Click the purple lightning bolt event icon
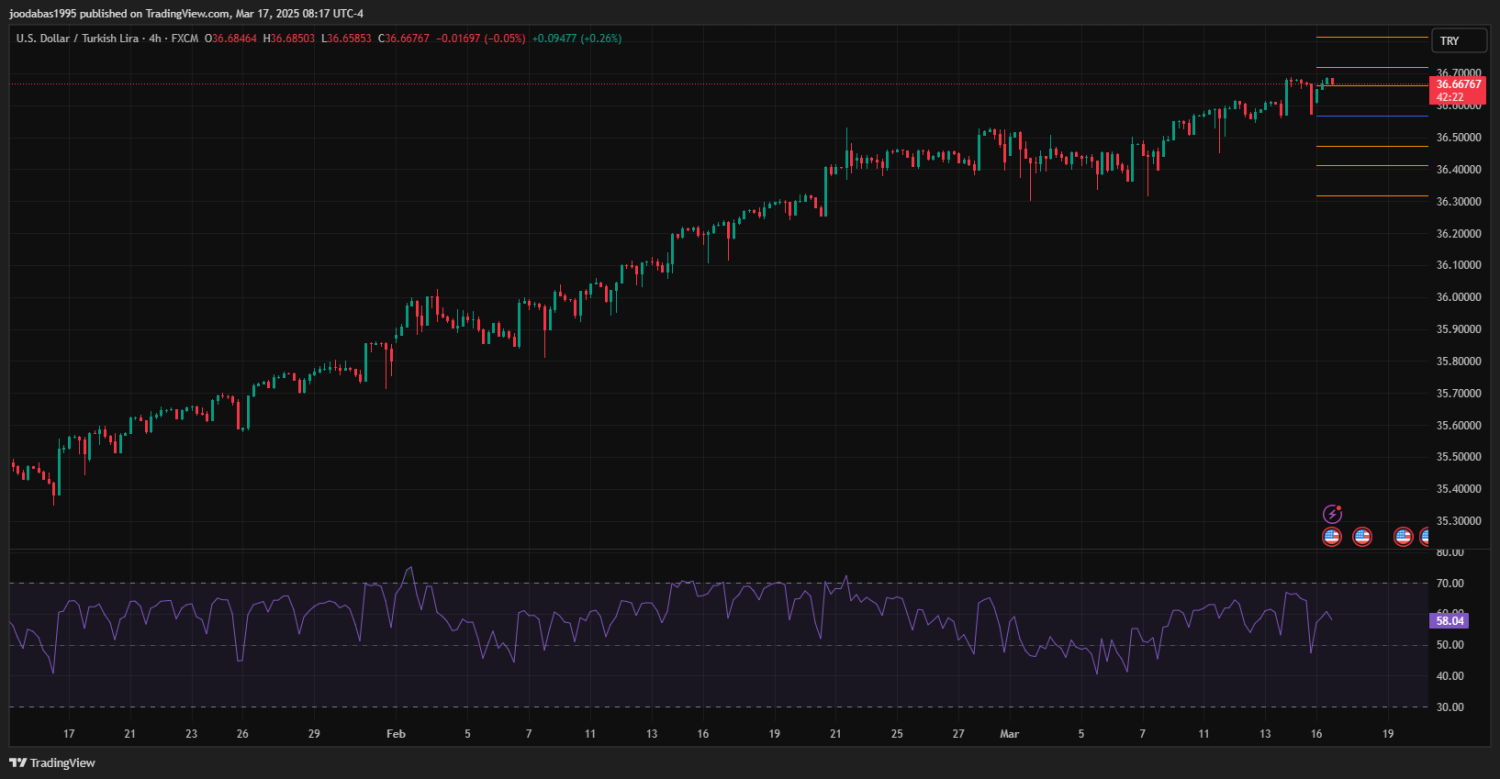 [1332, 514]
